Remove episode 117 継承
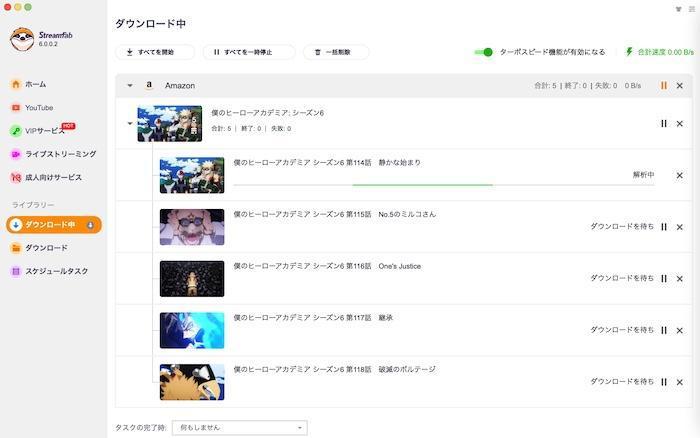Viewport: 700px width, 438px height. coord(679,330)
